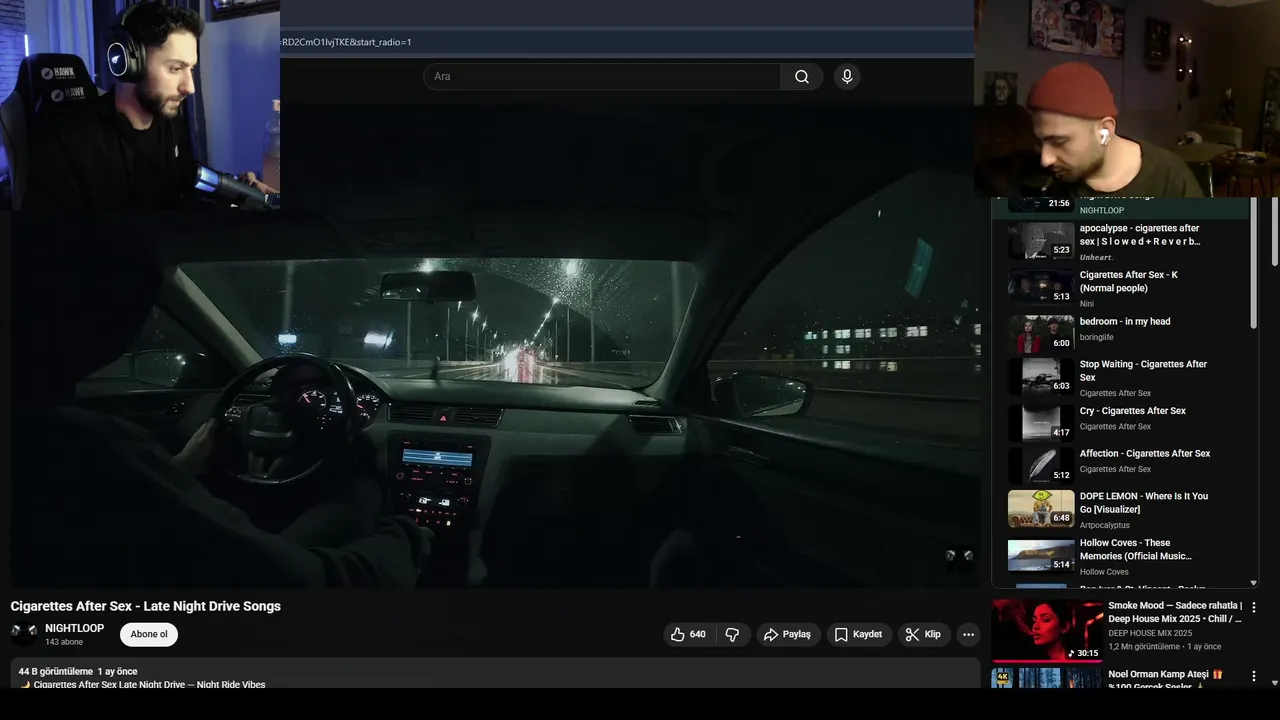The width and height of the screenshot is (1280, 720).
Task: Click the Cigarettes After Sex channel under Affection
Action: 1115,469
